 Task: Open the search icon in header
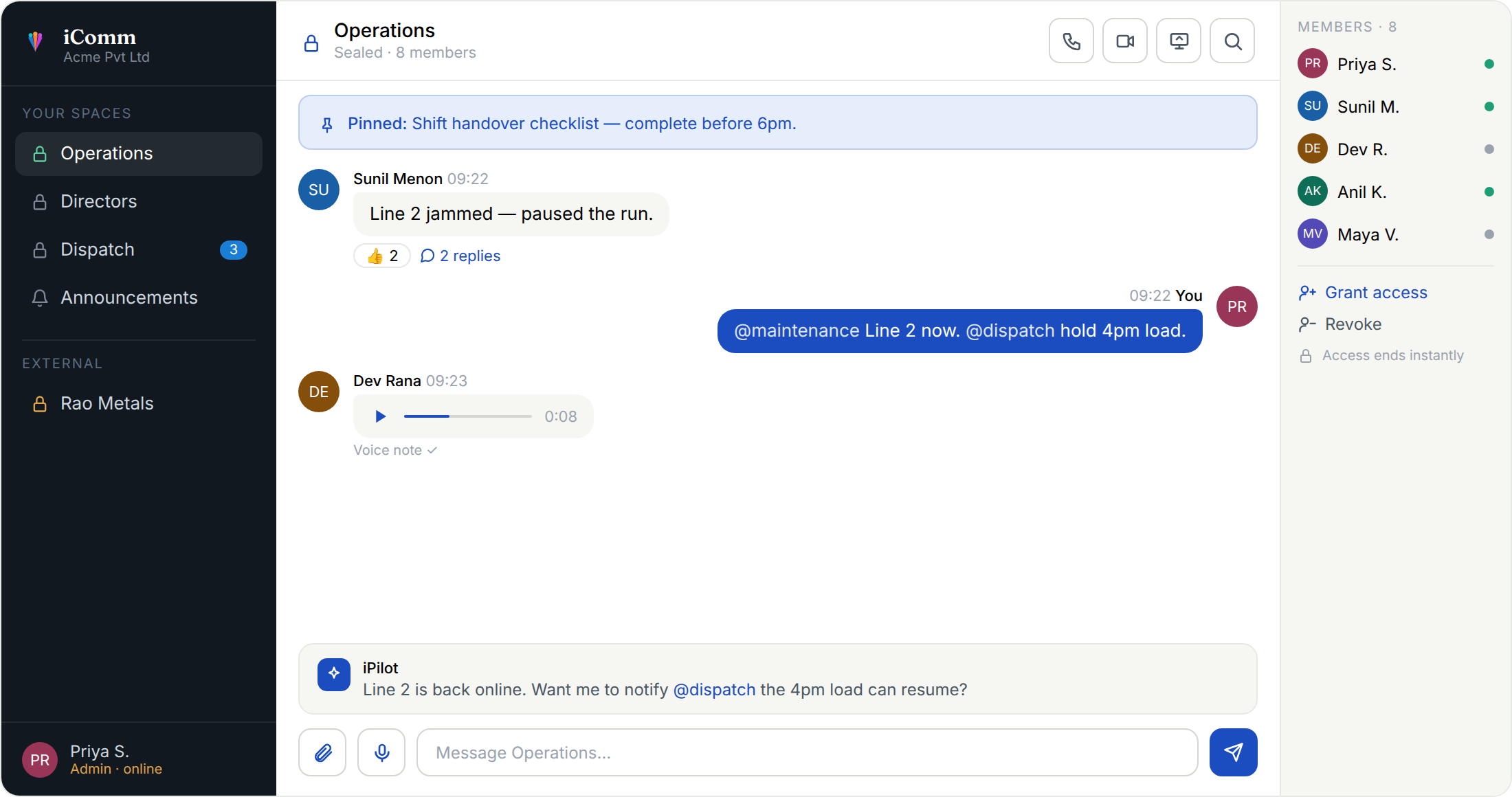point(1232,41)
